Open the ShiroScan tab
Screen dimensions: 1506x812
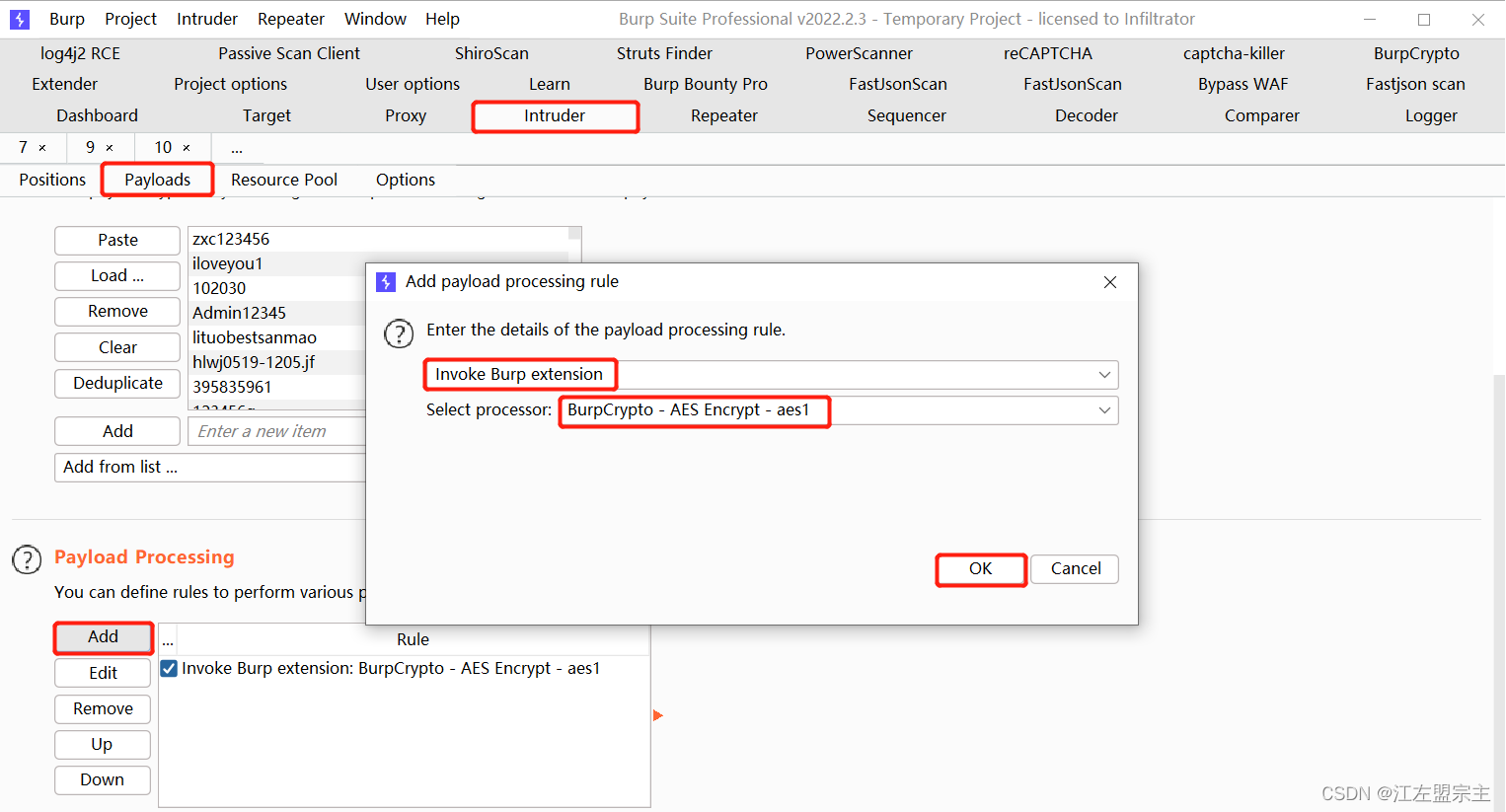[x=491, y=53]
